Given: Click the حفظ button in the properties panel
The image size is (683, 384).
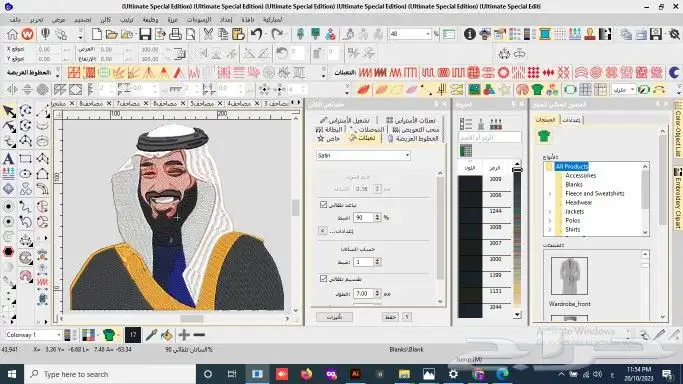Looking at the screenshot, I should click(x=390, y=317).
